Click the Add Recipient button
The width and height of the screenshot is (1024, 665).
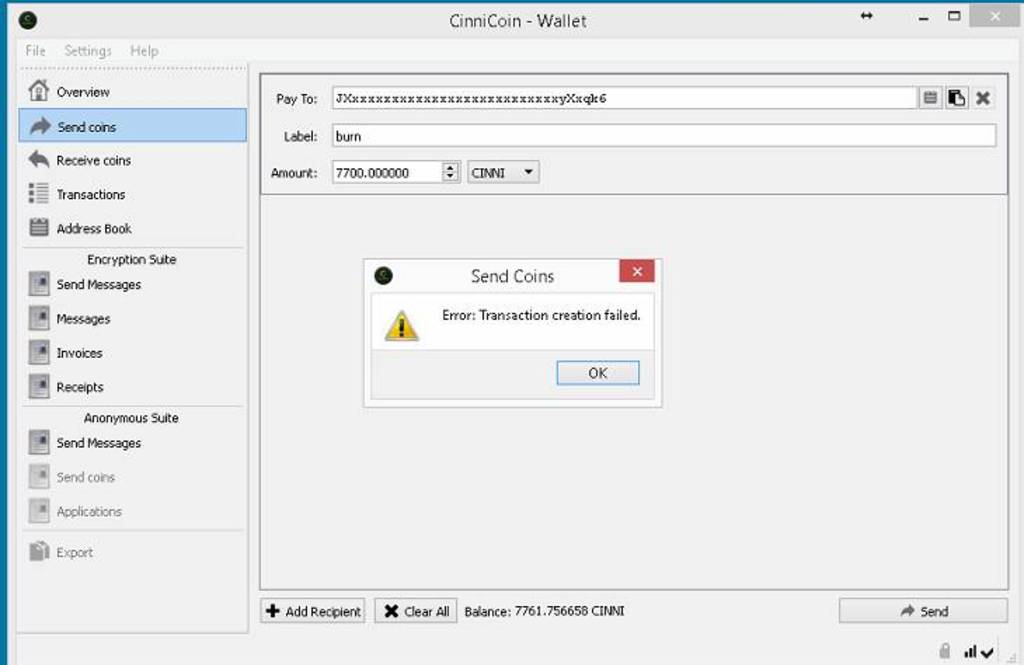313,611
